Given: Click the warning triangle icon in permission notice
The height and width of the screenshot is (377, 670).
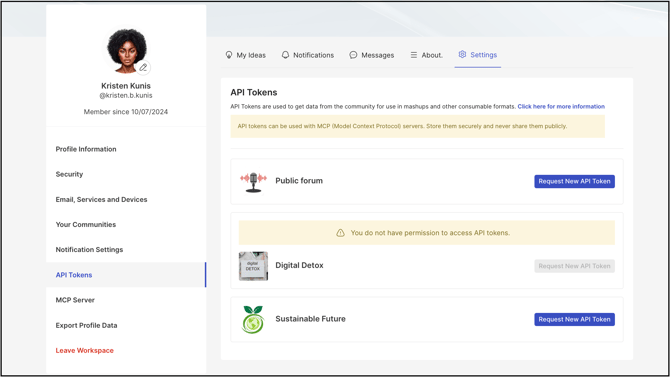Looking at the screenshot, I should point(340,233).
